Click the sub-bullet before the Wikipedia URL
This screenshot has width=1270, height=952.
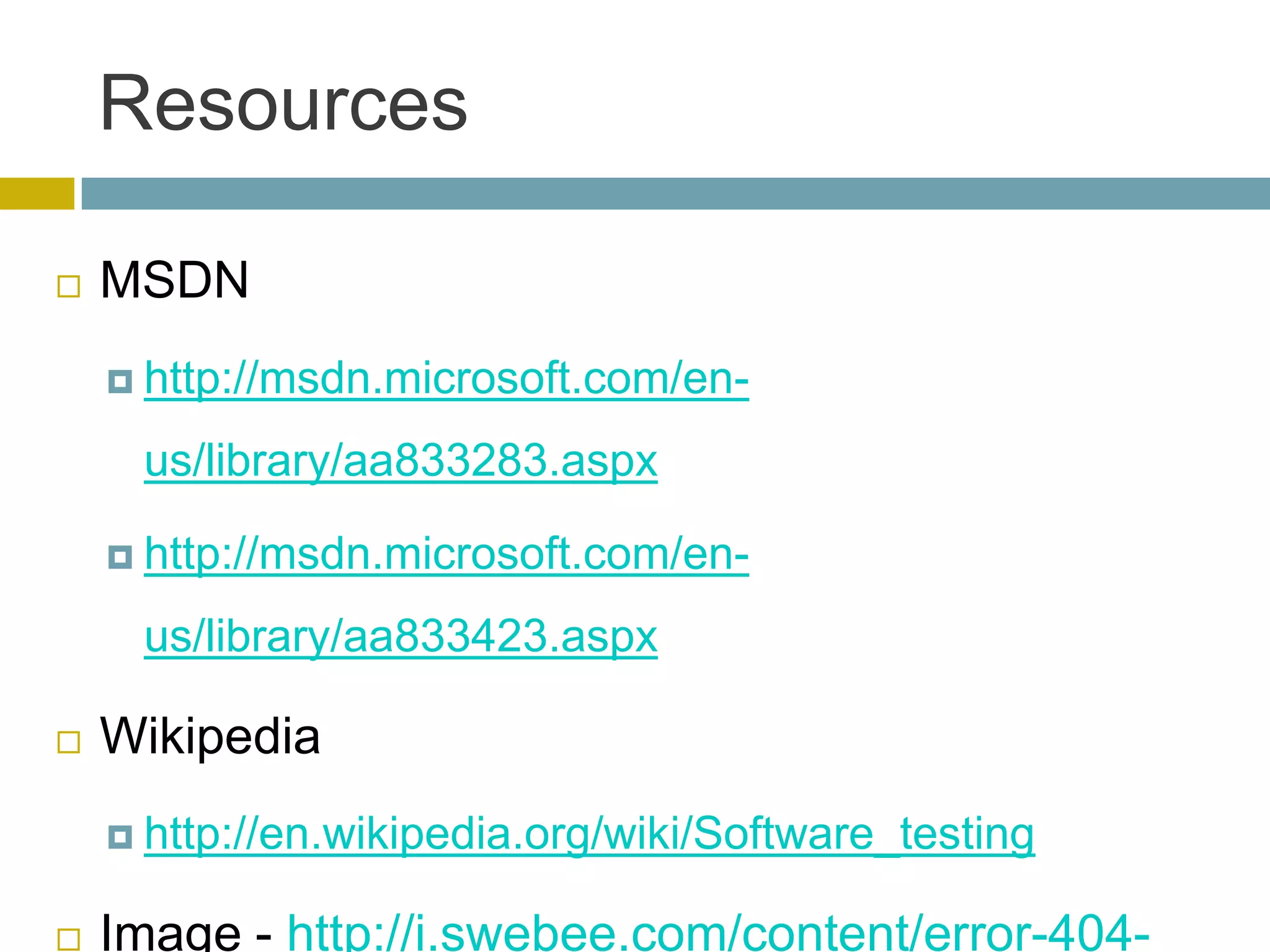point(120,837)
